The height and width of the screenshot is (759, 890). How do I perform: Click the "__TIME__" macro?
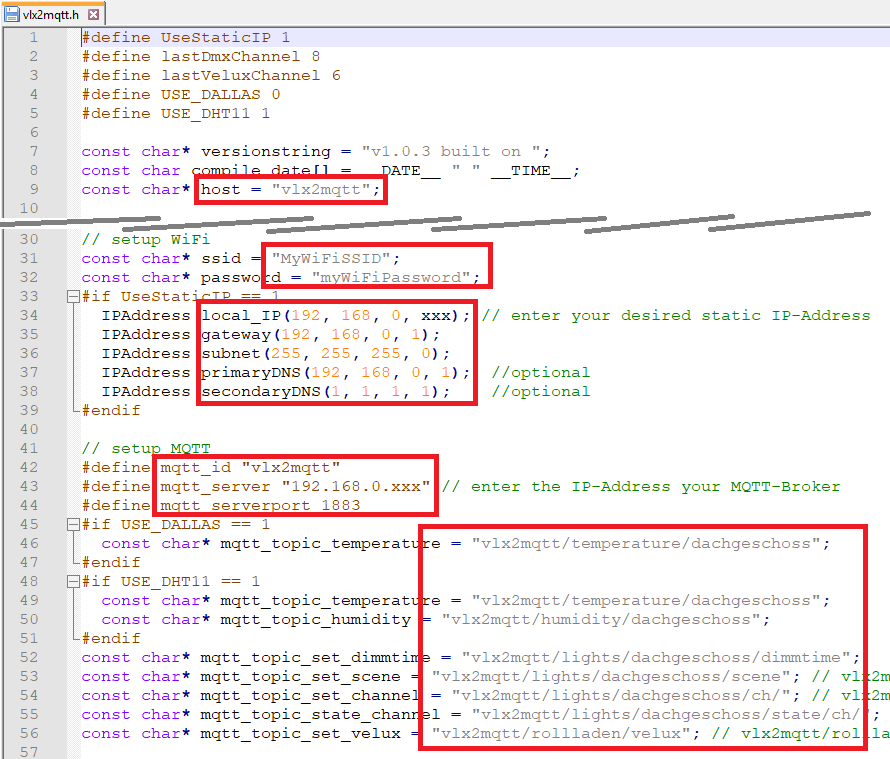pyautogui.click(x=531, y=171)
